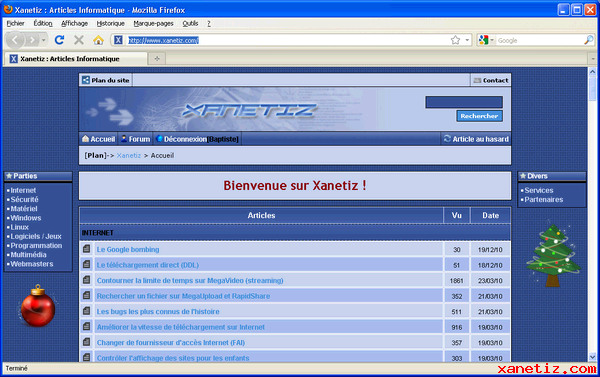
Task: Open article Changer de fournisseur d'accès Internet
Action: pos(171,343)
